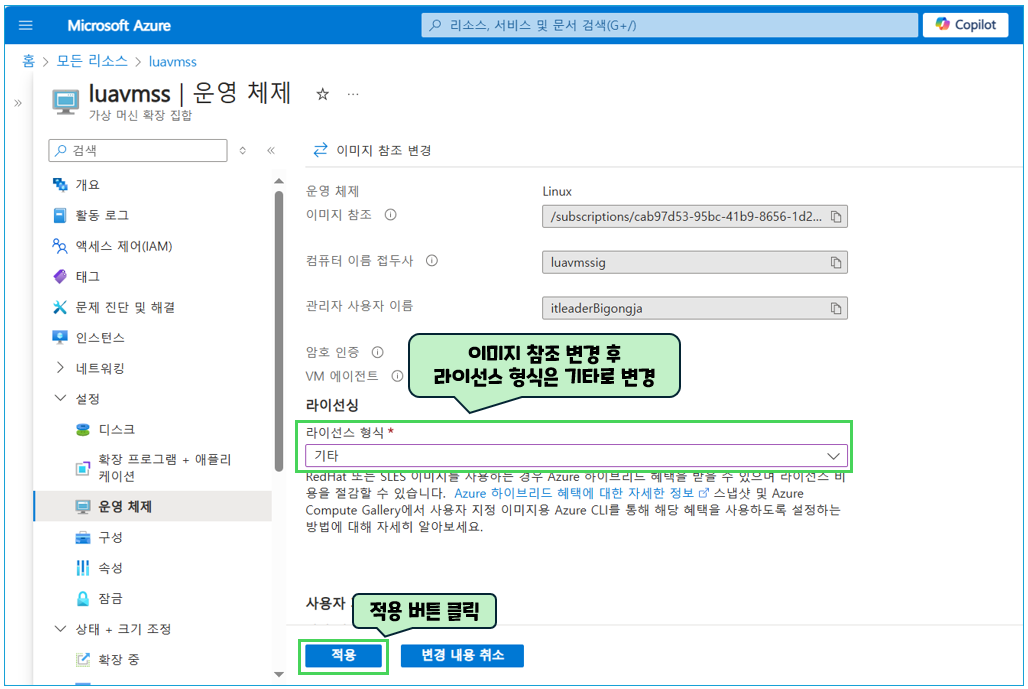Image resolution: width=1028 pixels, height=689 pixels.
Task: Open Azure 하이브리드 혜택 자세한 정보 link
Action: [581, 493]
